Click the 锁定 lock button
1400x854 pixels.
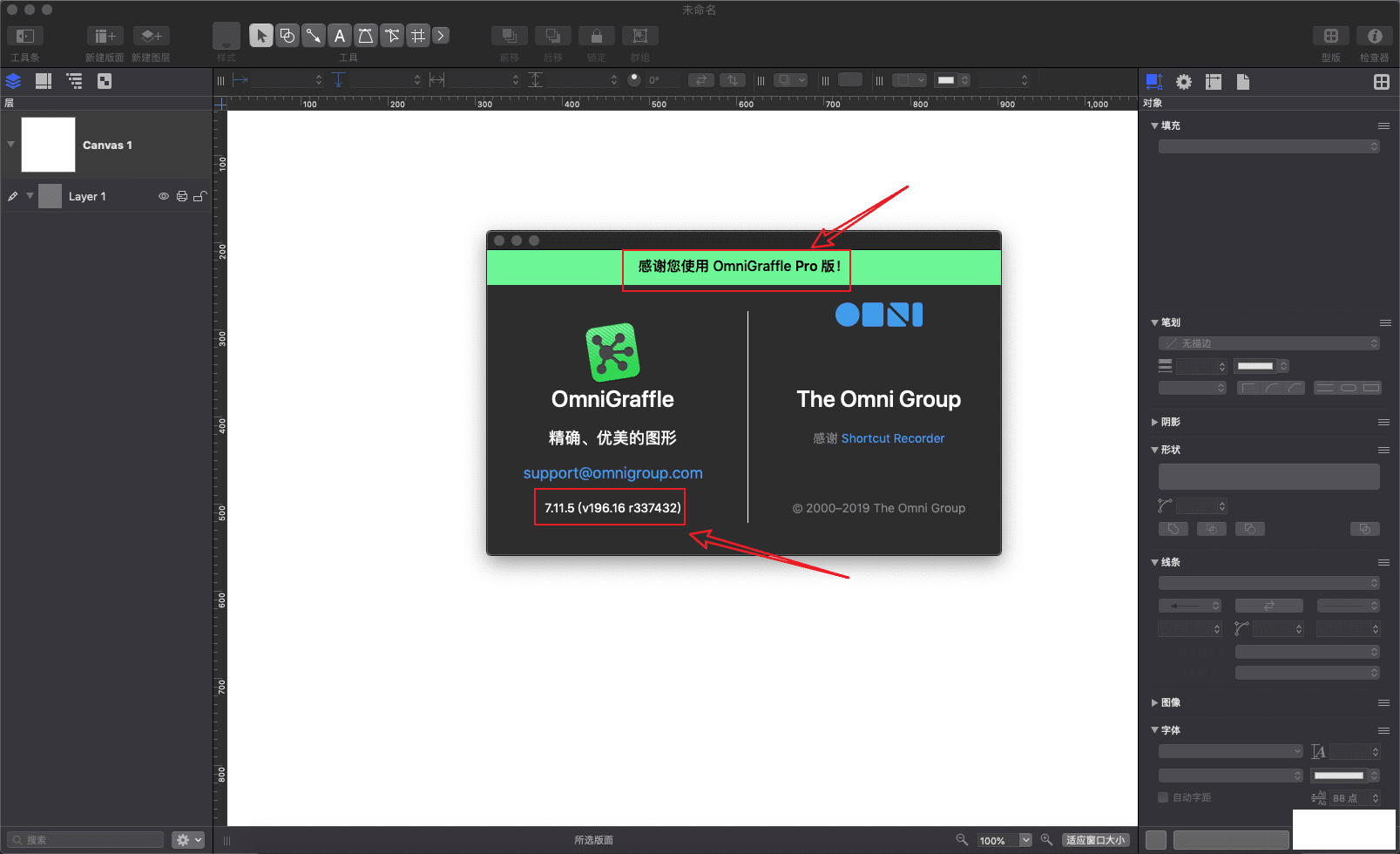[x=597, y=36]
